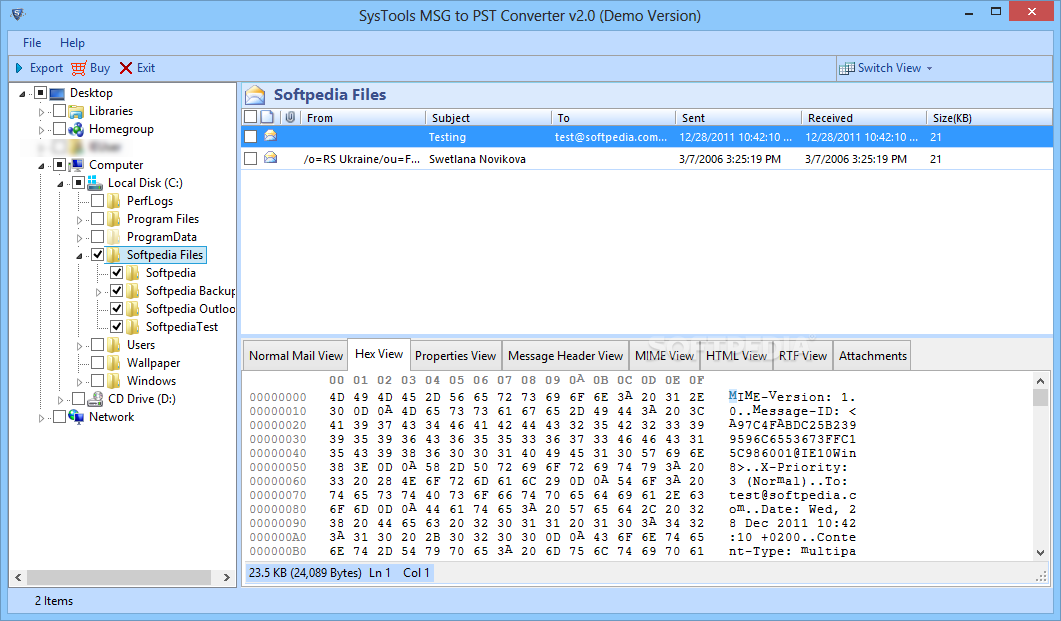The height and width of the screenshot is (621, 1061).
Task: Sort emails by the Size(KB) column header
Action: pos(989,118)
